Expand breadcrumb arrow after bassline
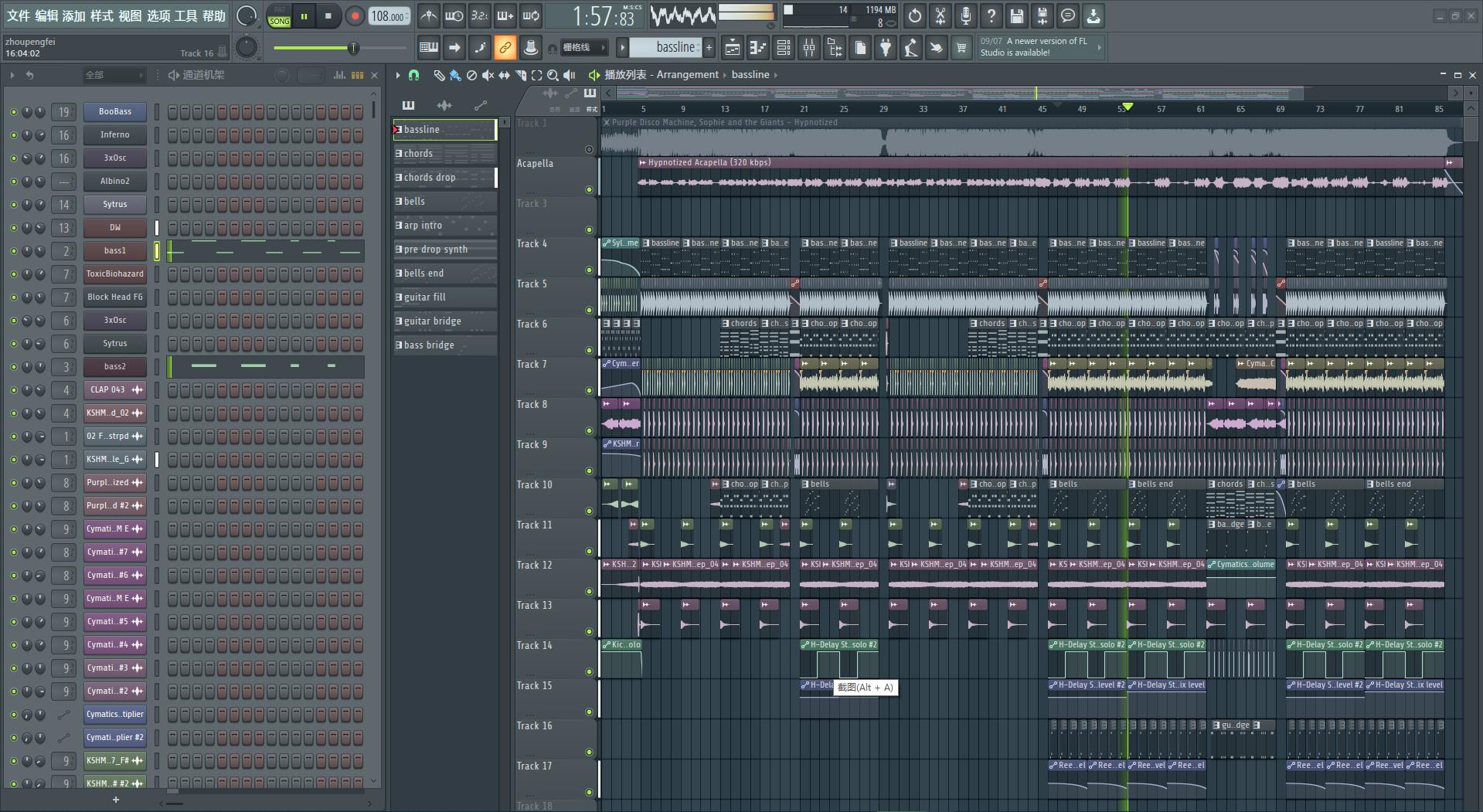 pos(776,75)
